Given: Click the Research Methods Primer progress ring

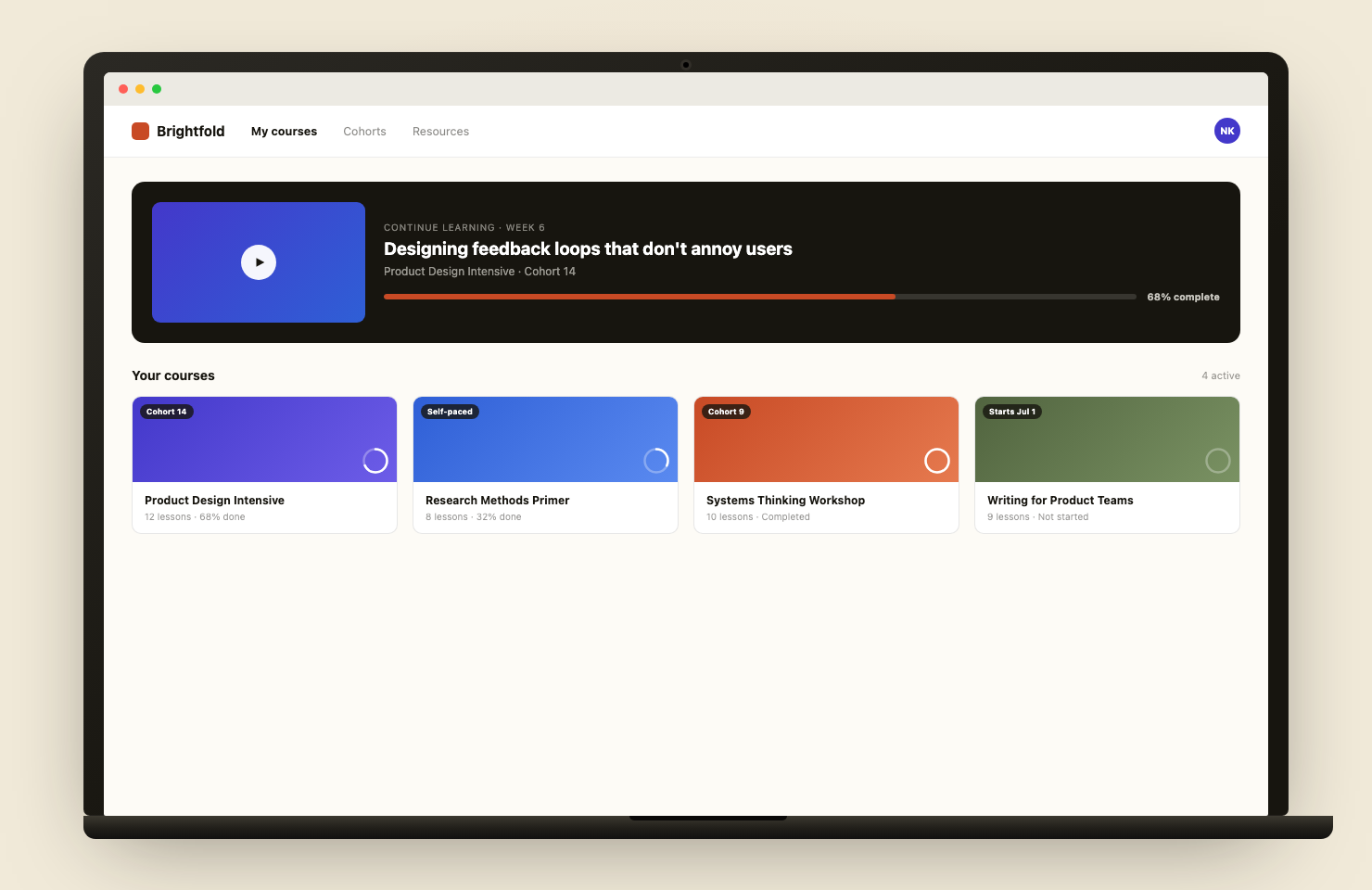Looking at the screenshot, I should click(x=656, y=461).
